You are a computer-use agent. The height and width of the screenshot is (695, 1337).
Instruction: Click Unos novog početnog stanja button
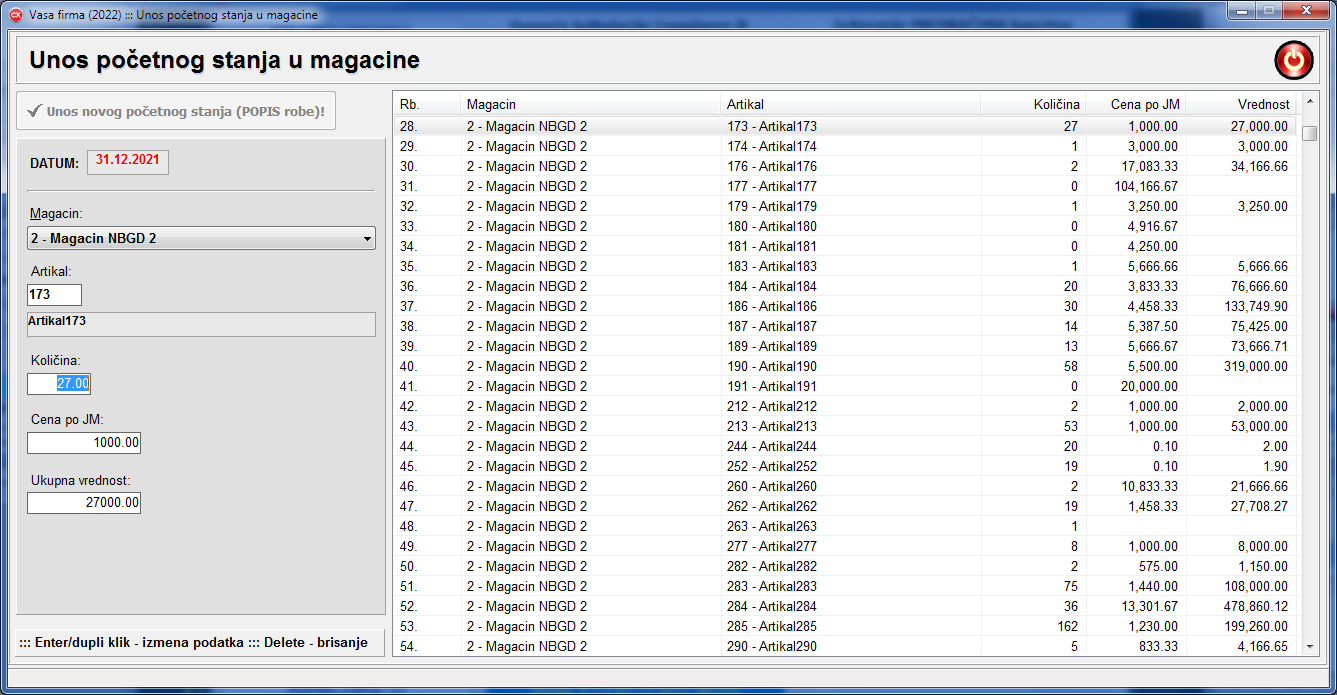176,111
